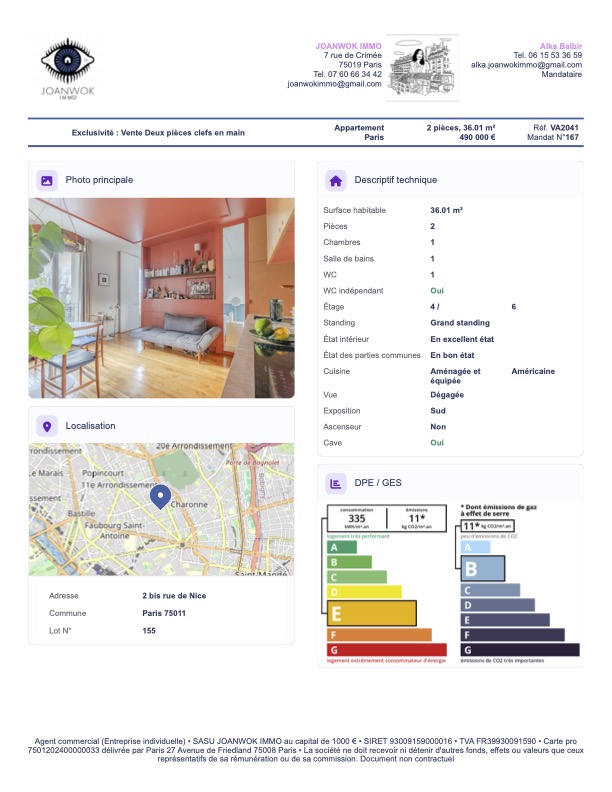Image resolution: width=612 pixels, height=792 pixels.
Task: Click the Photo principale image icon
Action: [46, 180]
